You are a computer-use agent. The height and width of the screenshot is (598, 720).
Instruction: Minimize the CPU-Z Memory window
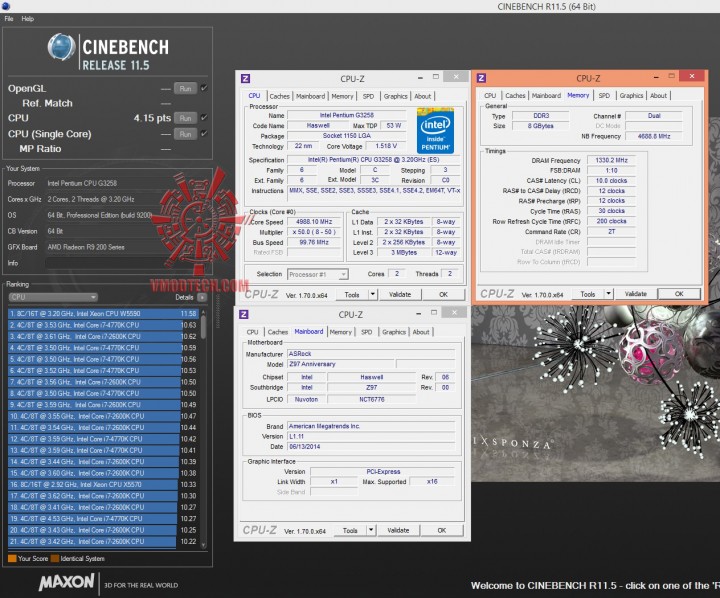tap(656, 77)
